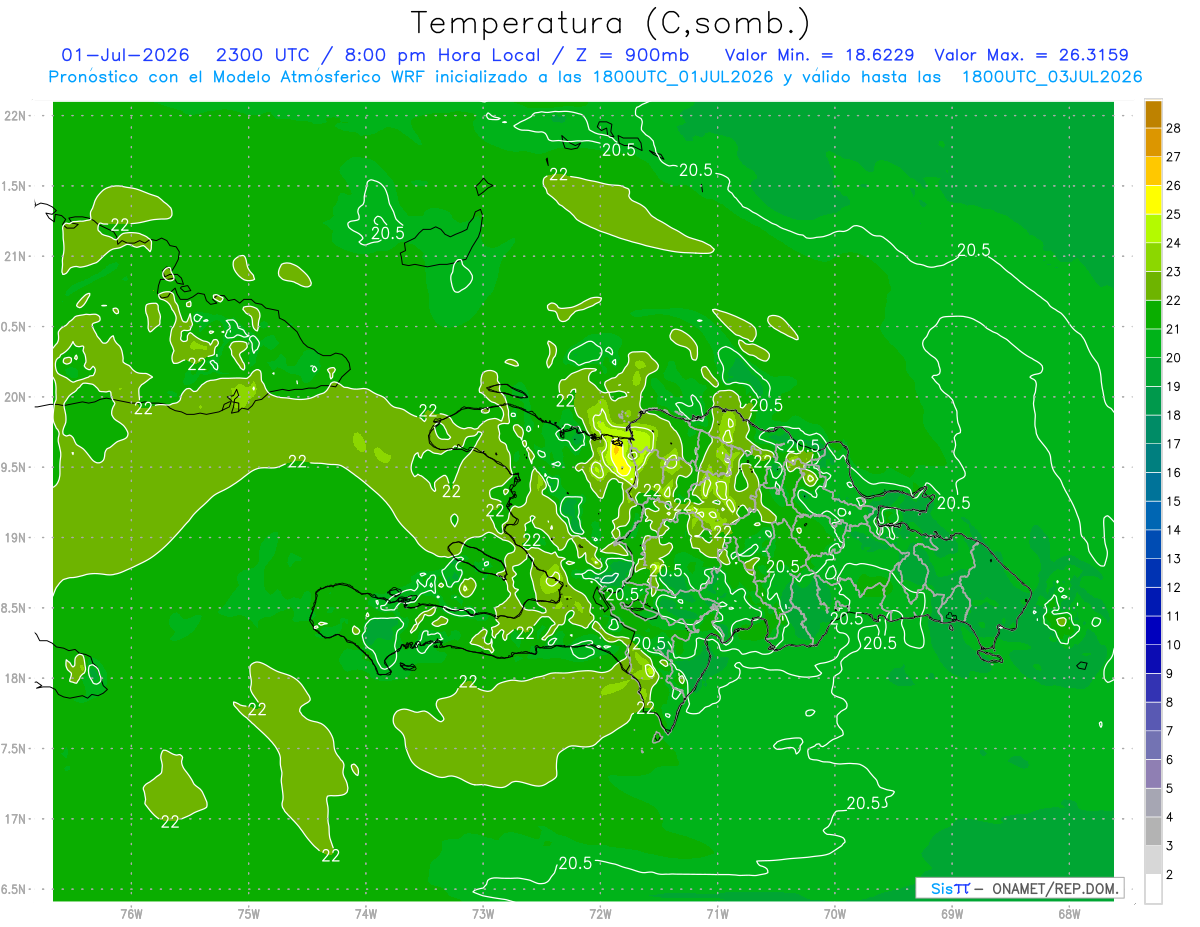Click the 76W longitude axis label
The height and width of the screenshot is (927, 1200).
(x=131, y=913)
